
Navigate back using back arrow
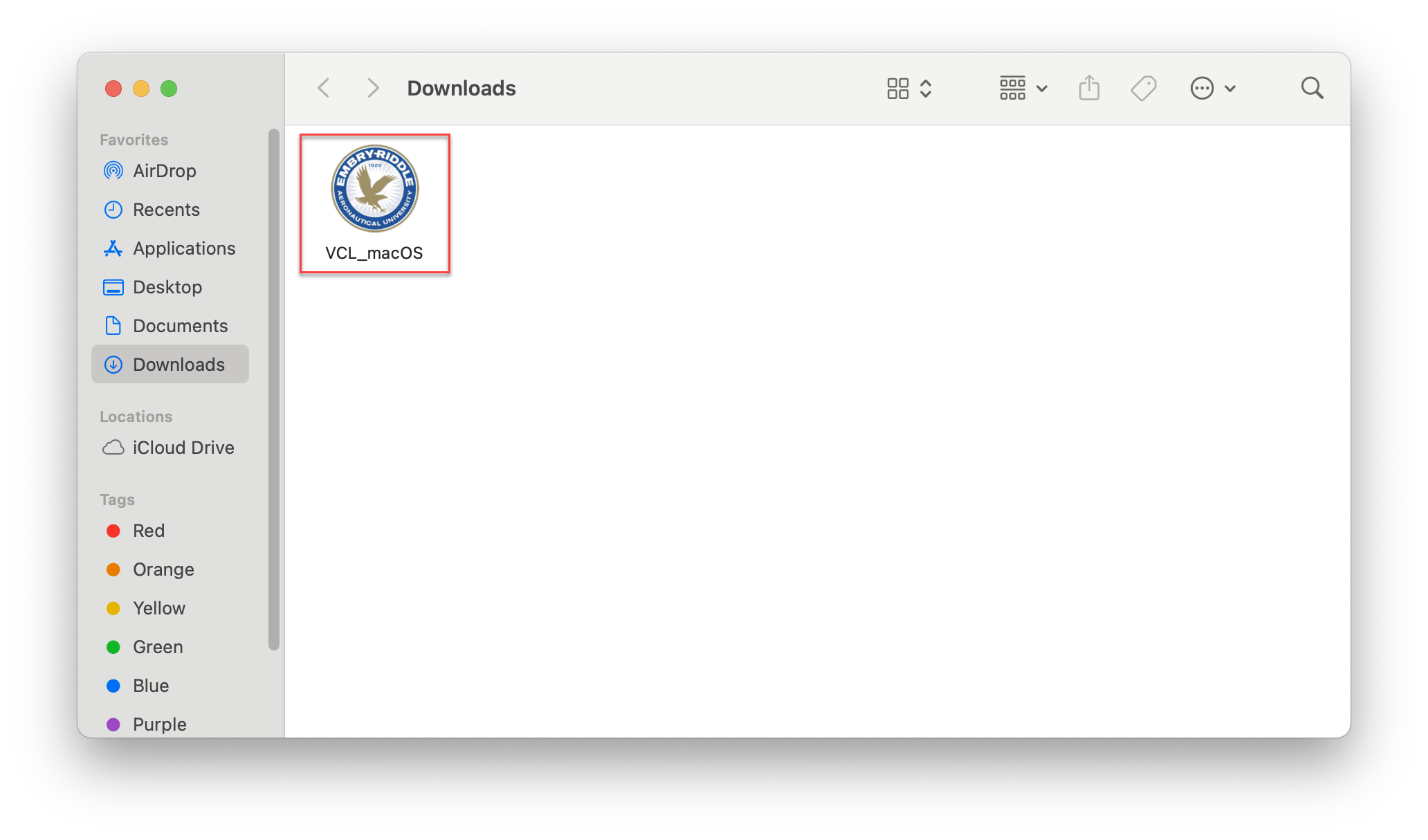coord(325,88)
